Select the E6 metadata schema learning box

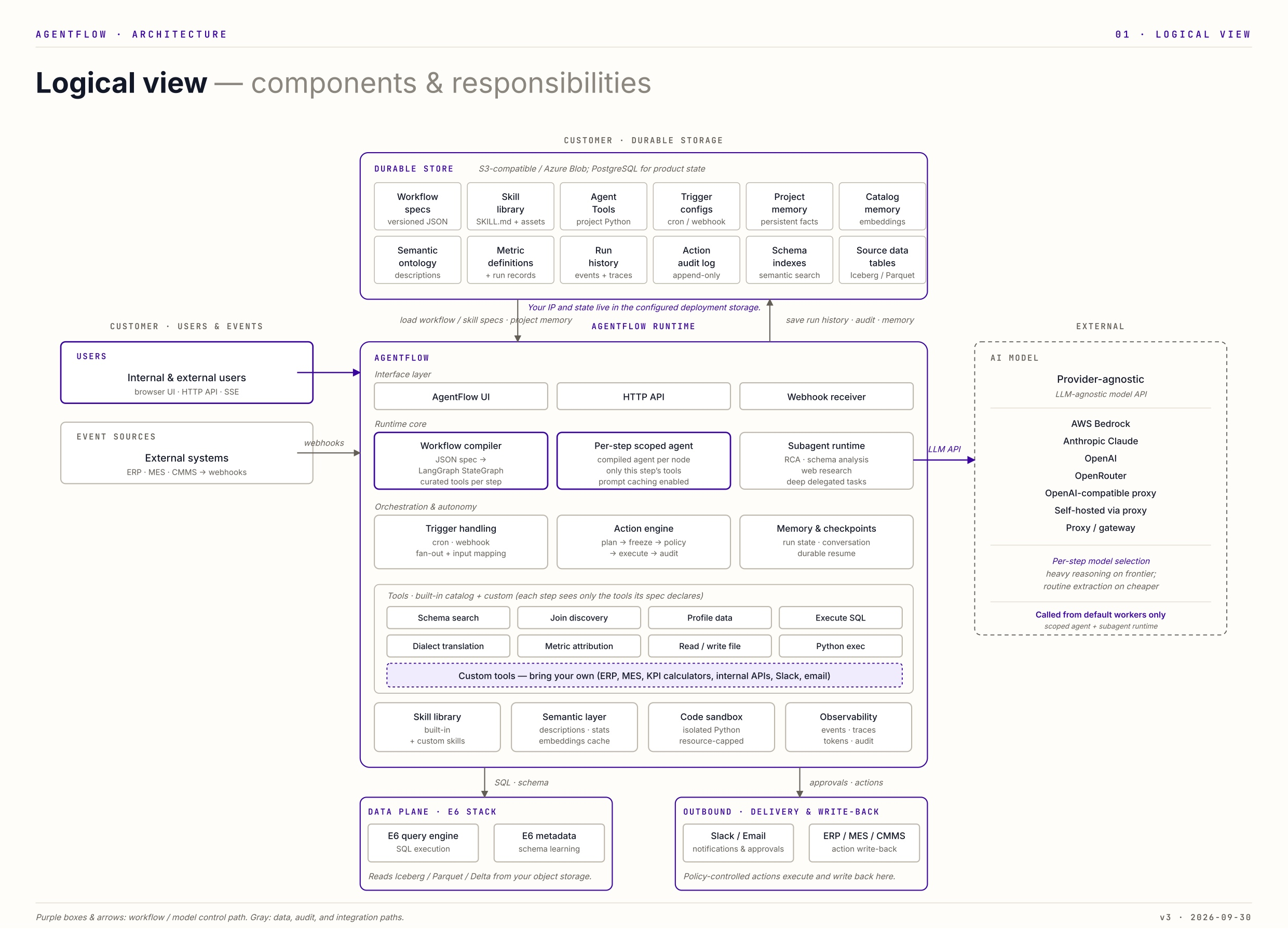tap(549, 843)
